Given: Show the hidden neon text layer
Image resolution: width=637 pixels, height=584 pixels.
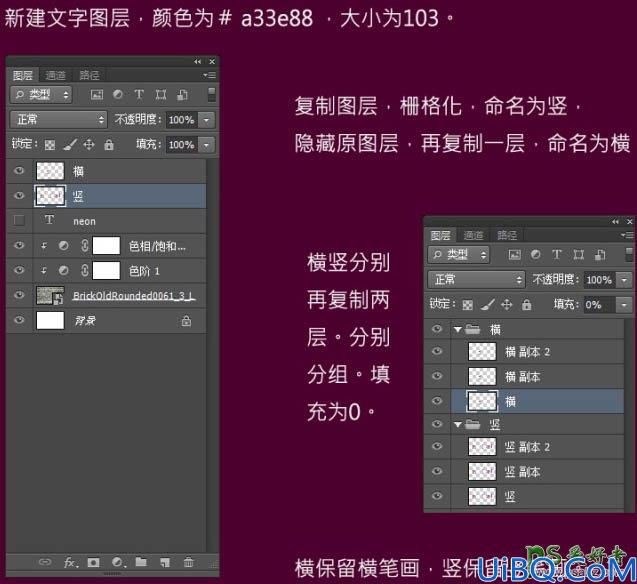Looking at the screenshot, I should pos(19,221).
